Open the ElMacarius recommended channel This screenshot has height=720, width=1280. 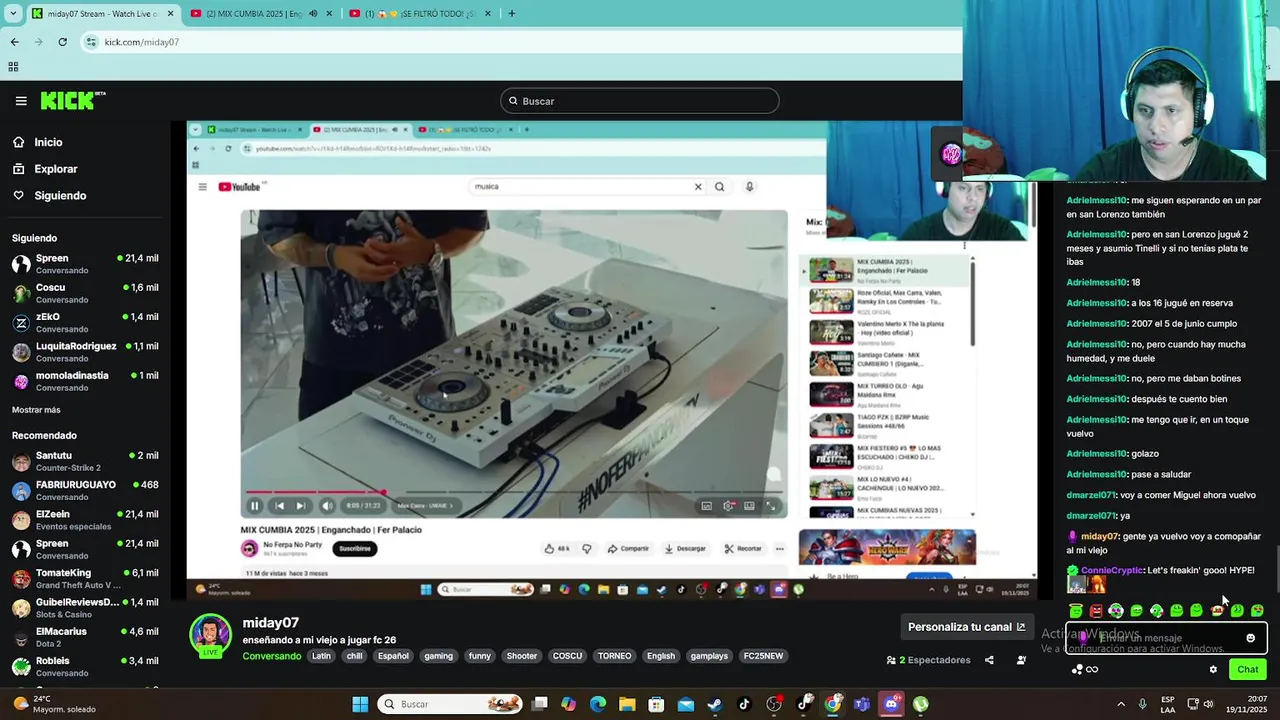pyautogui.click(x=85, y=637)
